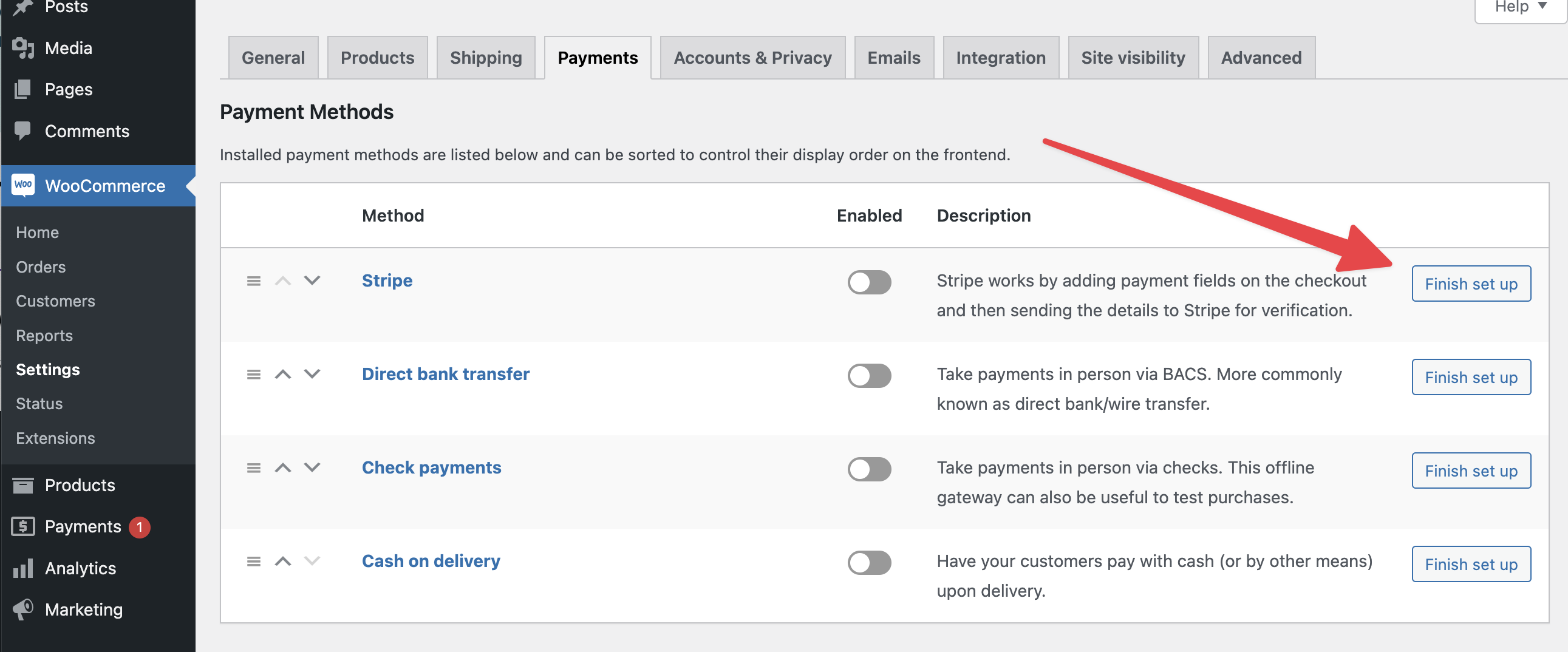This screenshot has width=1568, height=652.
Task: Open the Media library icon
Action: (x=23, y=48)
